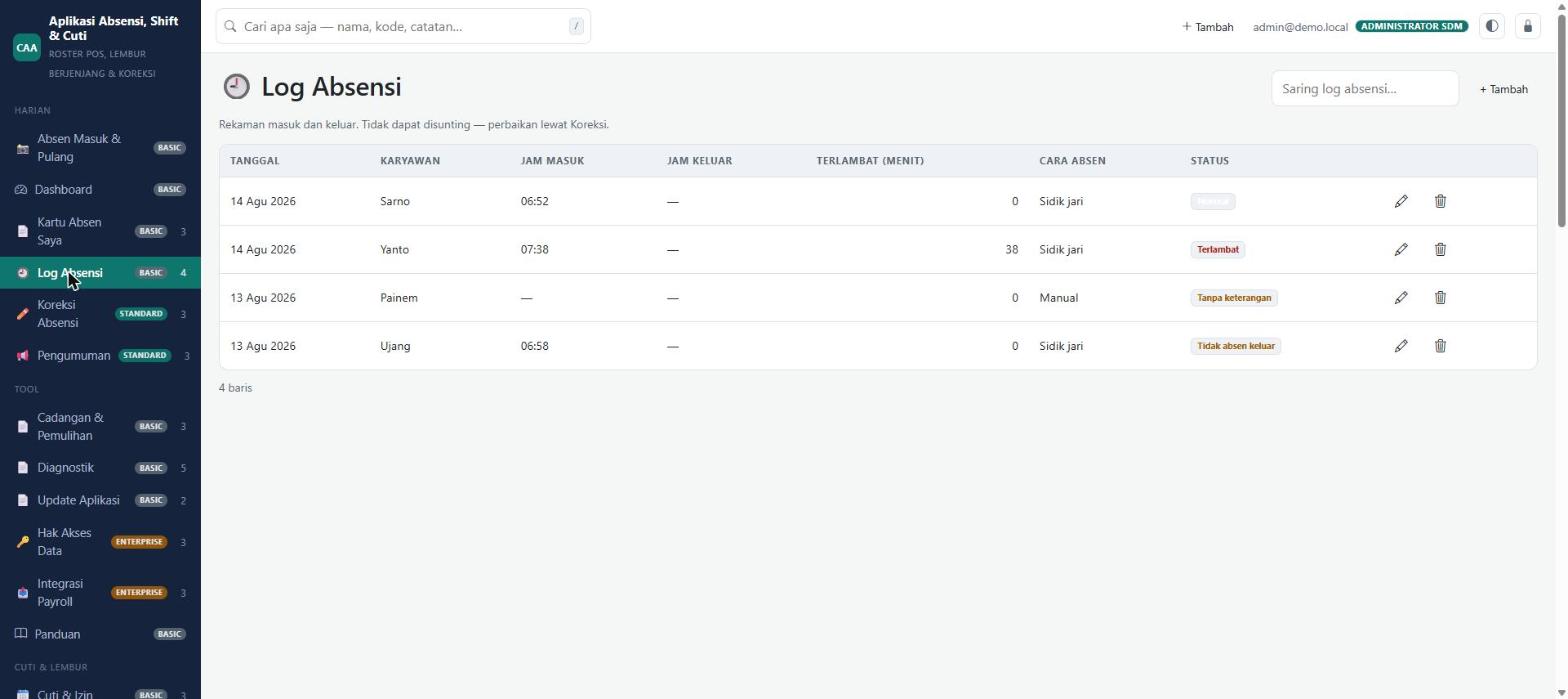
Task: Open the Diagnostik tool
Action: point(100,468)
